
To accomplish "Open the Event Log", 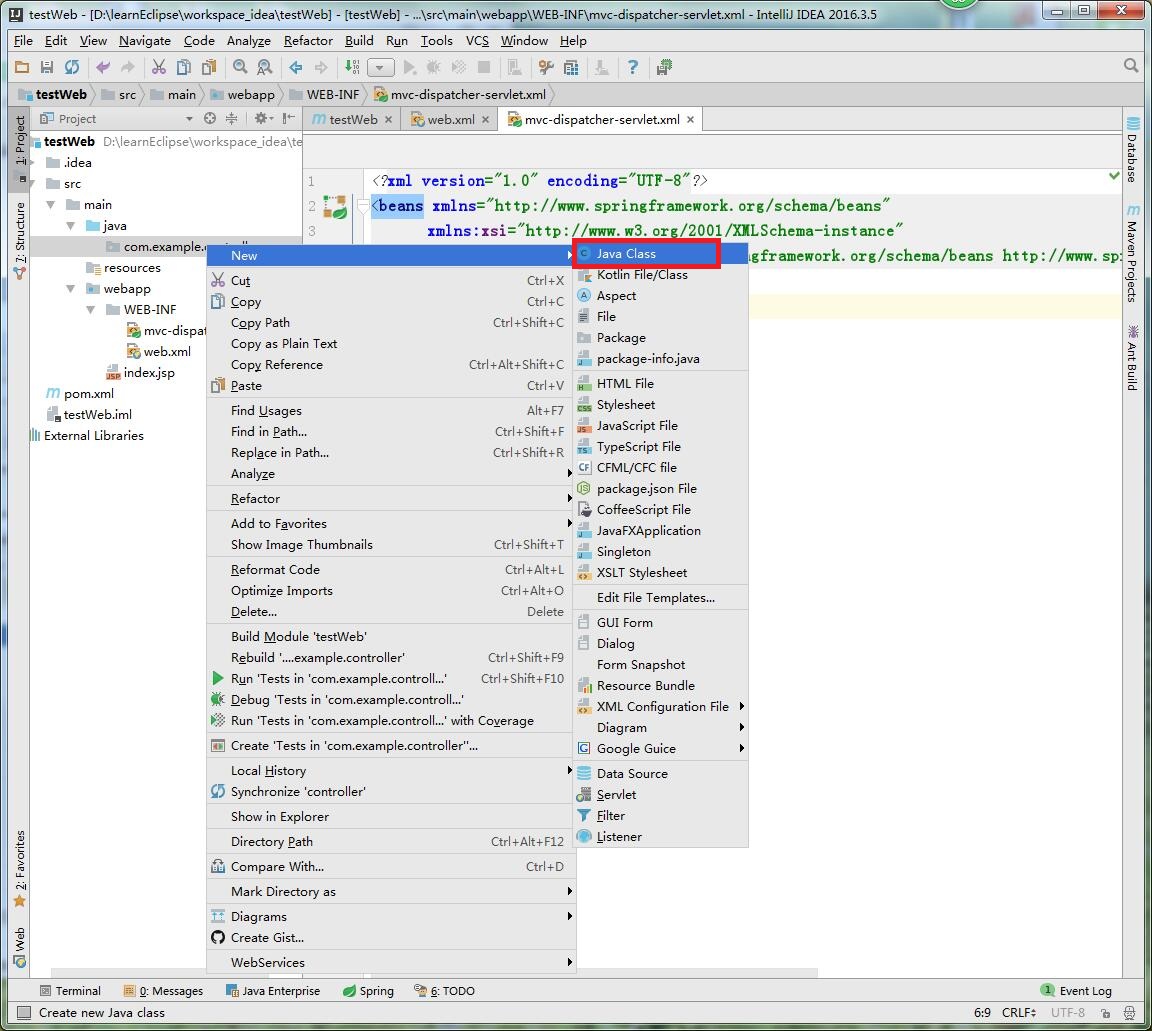I will pos(1076,991).
